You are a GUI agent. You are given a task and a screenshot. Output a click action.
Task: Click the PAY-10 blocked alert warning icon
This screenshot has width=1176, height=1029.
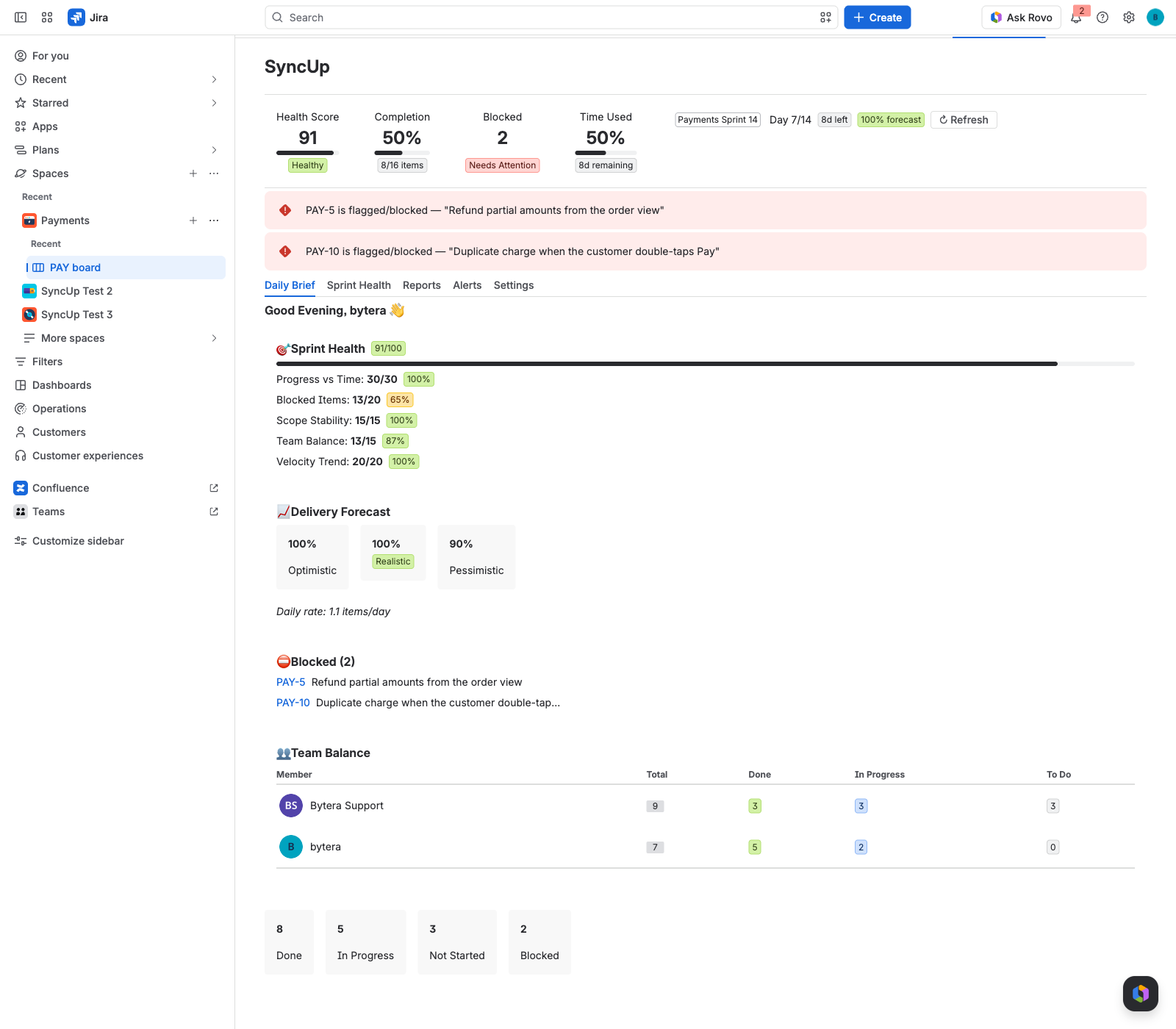coord(285,251)
